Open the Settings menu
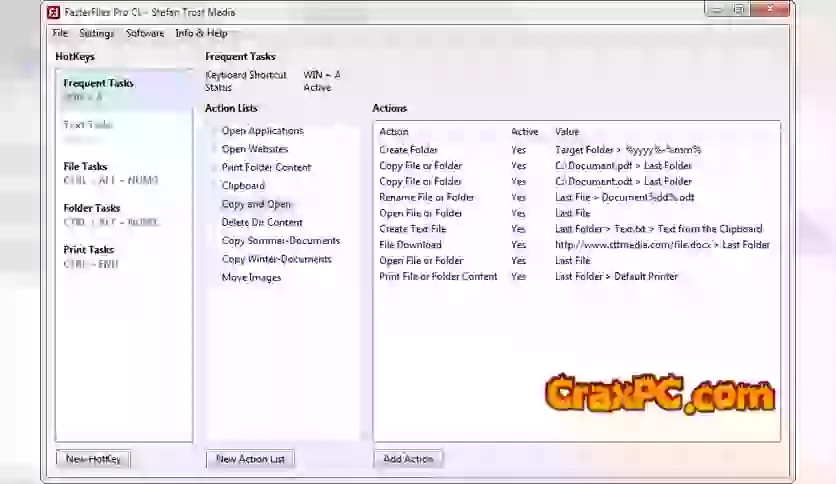The width and height of the screenshot is (836, 484). [97, 33]
